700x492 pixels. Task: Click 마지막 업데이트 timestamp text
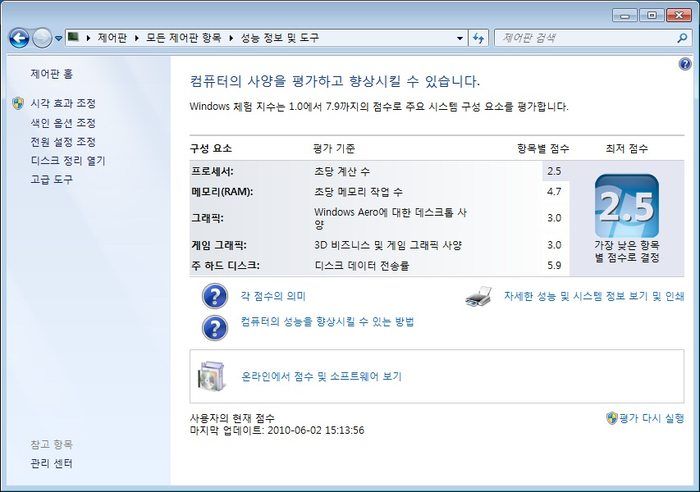point(277,430)
